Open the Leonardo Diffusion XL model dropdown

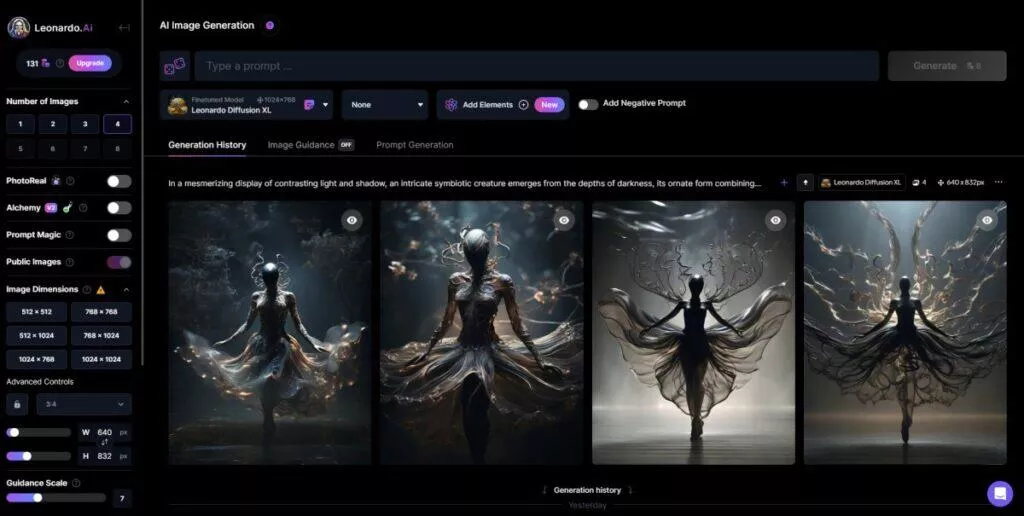[246, 105]
